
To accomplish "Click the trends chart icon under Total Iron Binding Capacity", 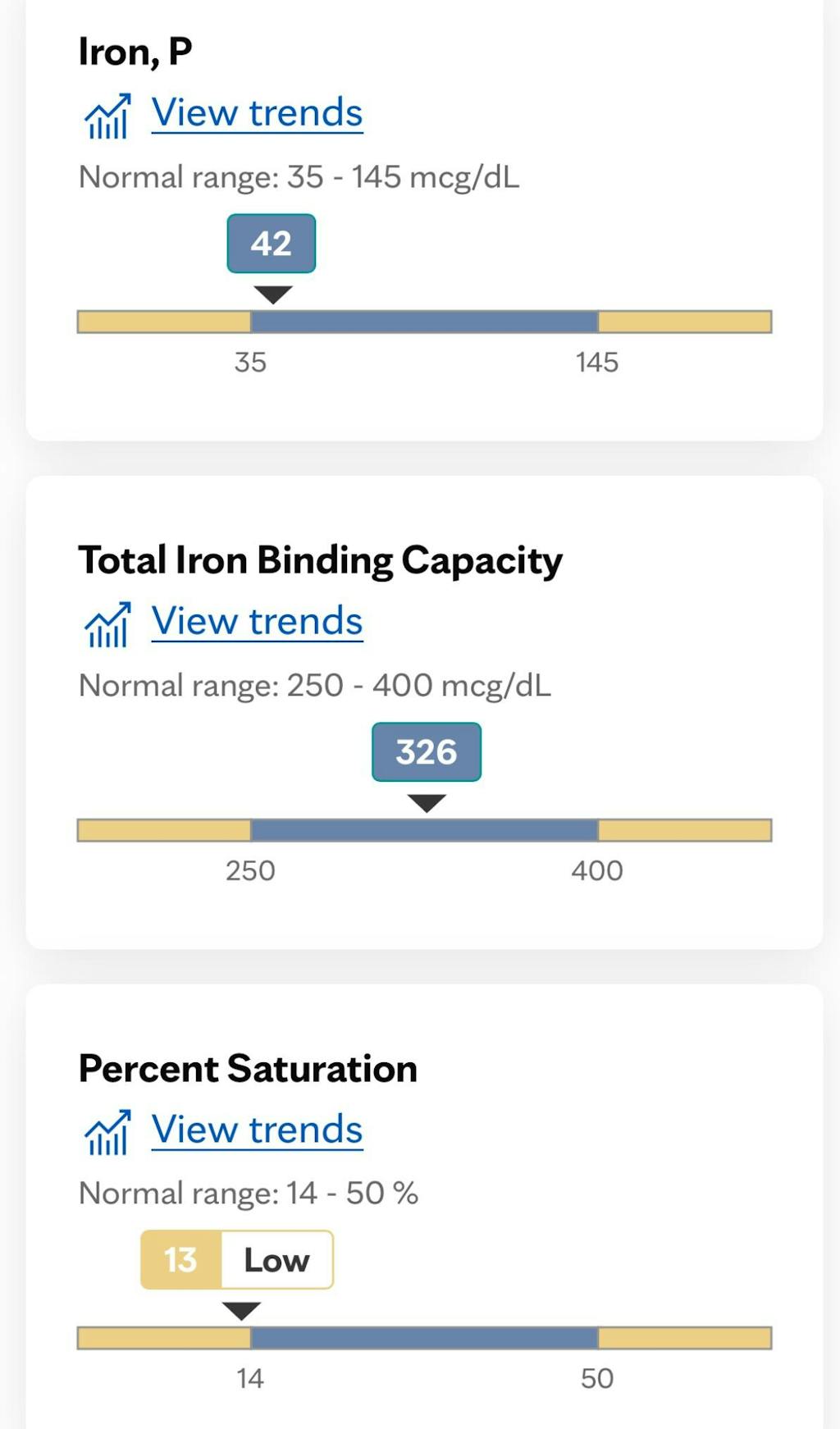I will pyautogui.click(x=107, y=625).
